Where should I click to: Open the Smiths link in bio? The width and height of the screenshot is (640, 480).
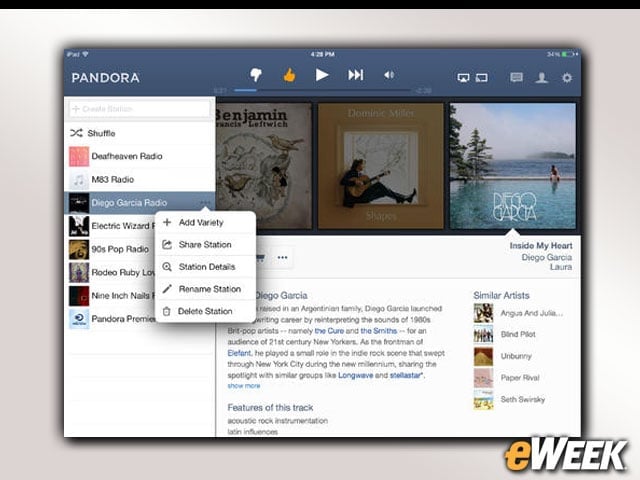tap(378, 331)
